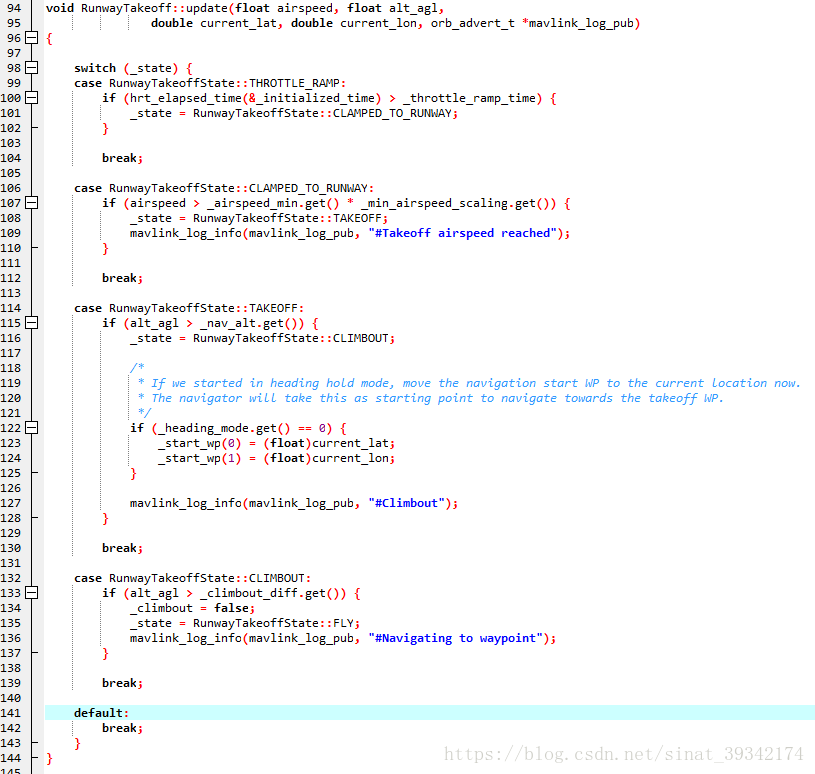Collapse the if block fold at line 100

tap(32, 98)
